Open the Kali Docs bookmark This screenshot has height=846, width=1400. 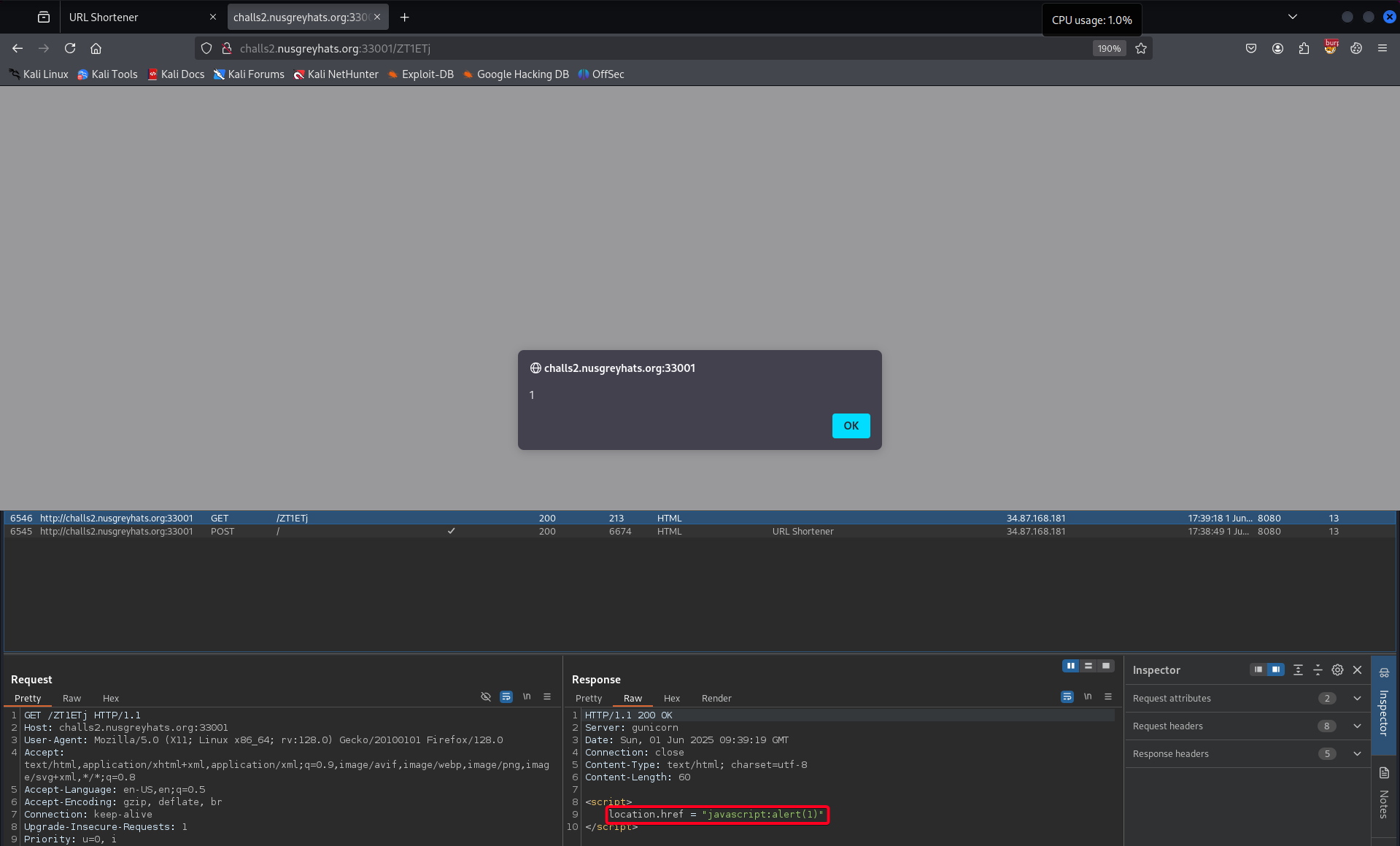(x=176, y=74)
